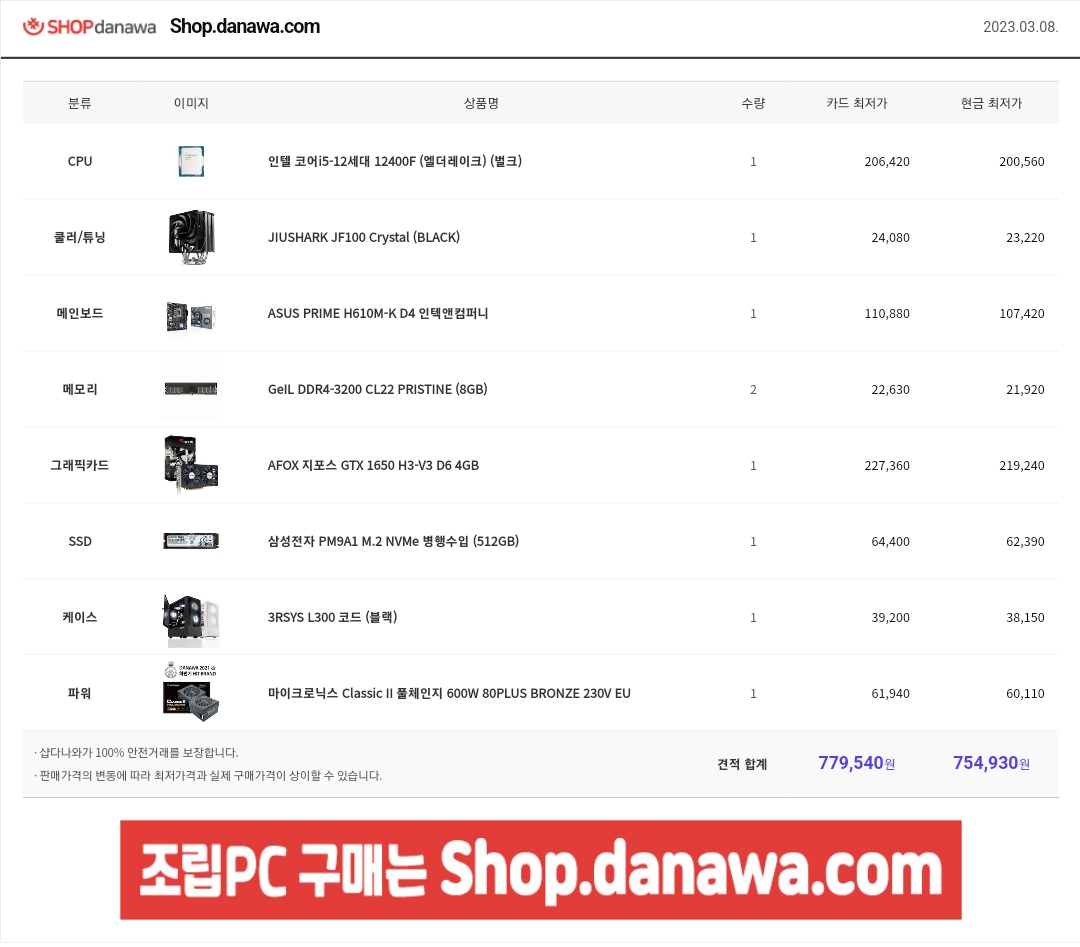Click the JIUSHARK JF100 cooler image
The height and width of the screenshot is (947, 1080).
tap(191, 237)
